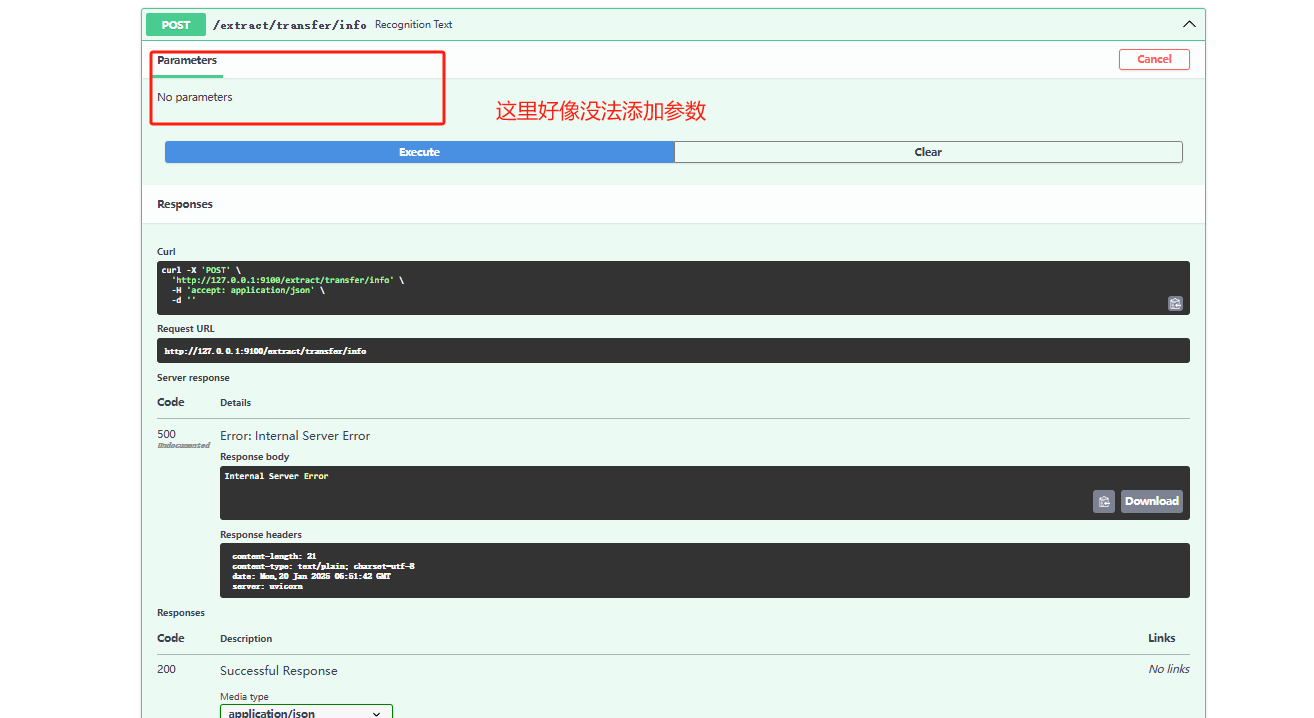Viewport: 1314px width, 718px height.
Task: Click the Internal Server Error response body text
Action: 276,476
